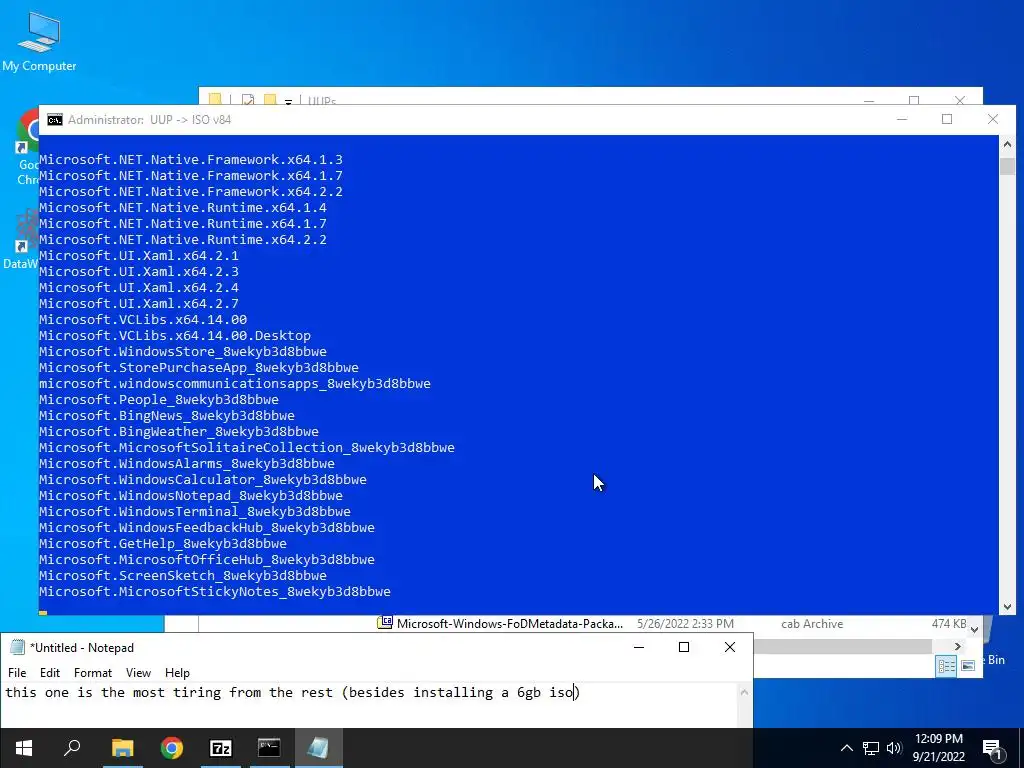The image size is (1024, 768).
Task: Click Microsoft.WindowsTerminal_8wekyb3d8bbwe console line
Action: (x=195, y=511)
